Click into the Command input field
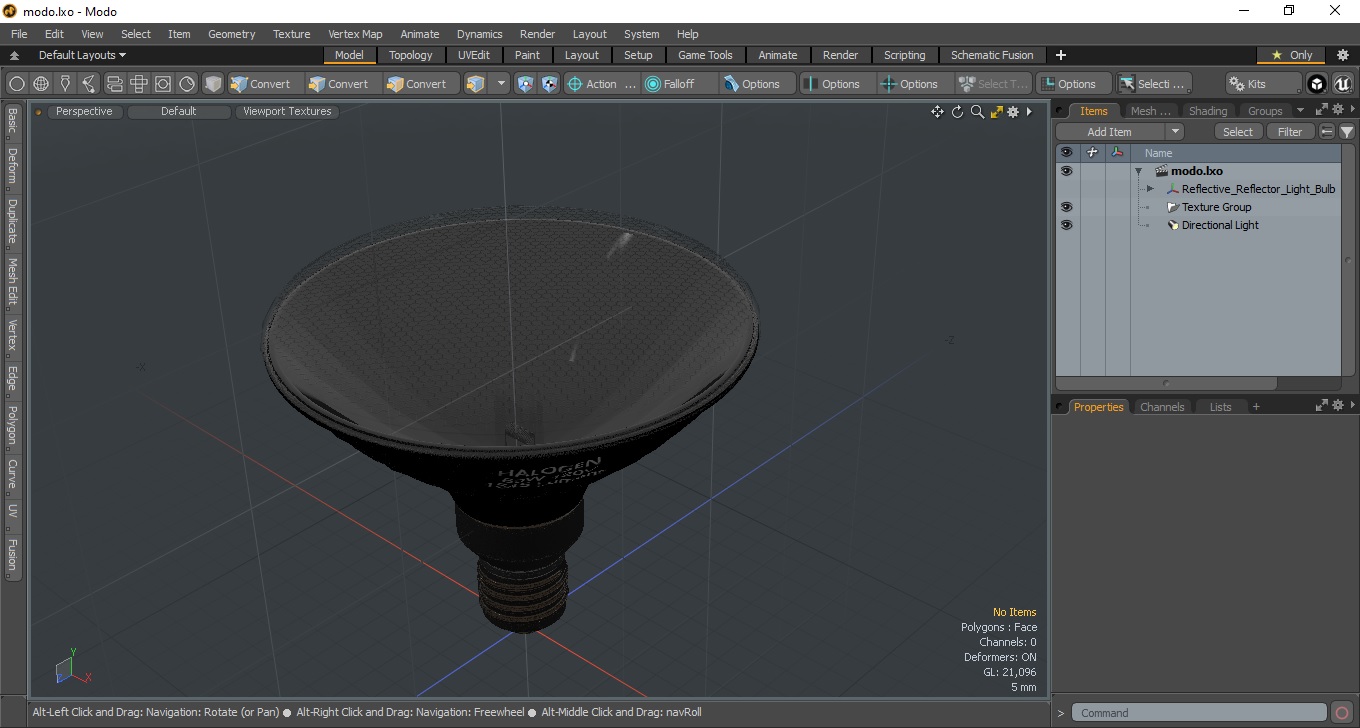This screenshot has height=728, width=1360. click(1200, 713)
